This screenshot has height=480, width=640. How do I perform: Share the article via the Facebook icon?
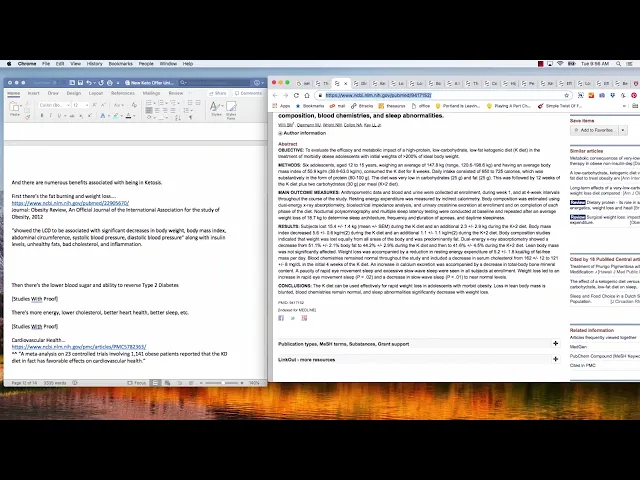[281, 318]
